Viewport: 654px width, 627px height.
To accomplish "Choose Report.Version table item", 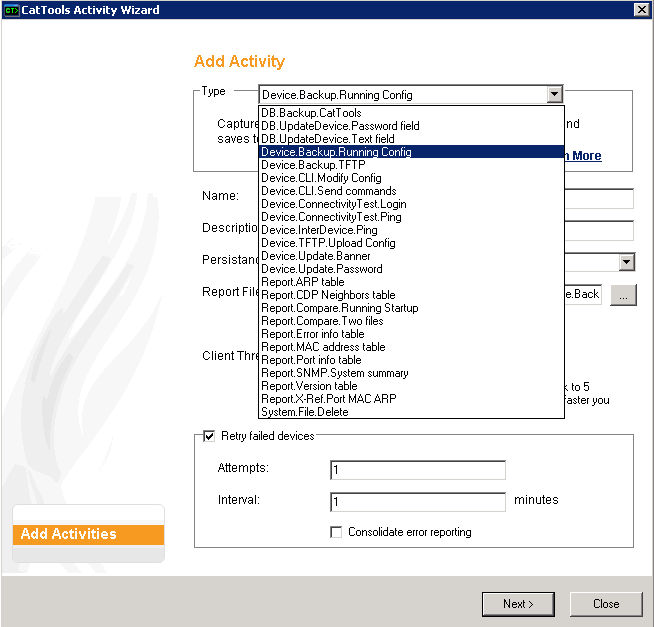I will coord(411,386).
